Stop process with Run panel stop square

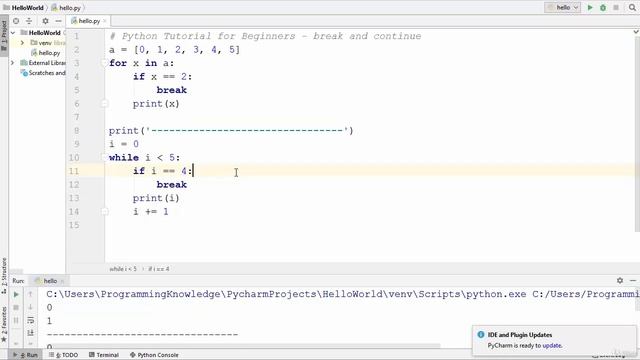[x=16, y=307]
